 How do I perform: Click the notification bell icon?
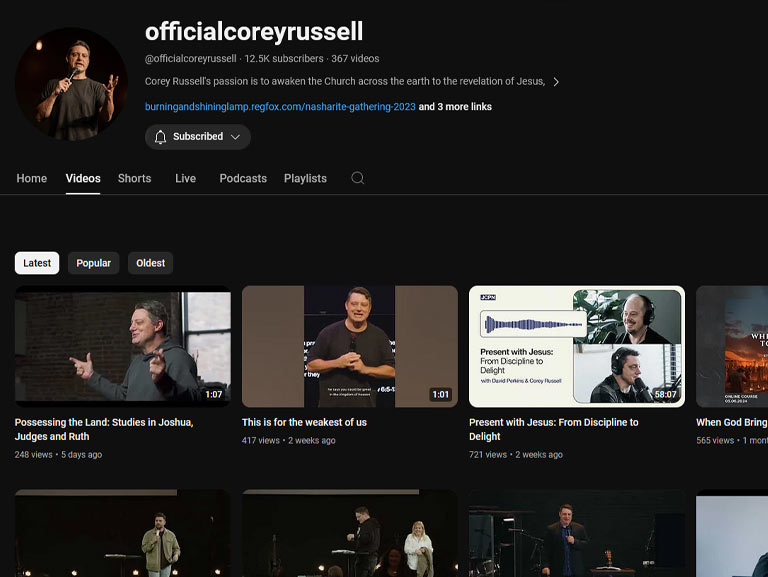click(160, 137)
